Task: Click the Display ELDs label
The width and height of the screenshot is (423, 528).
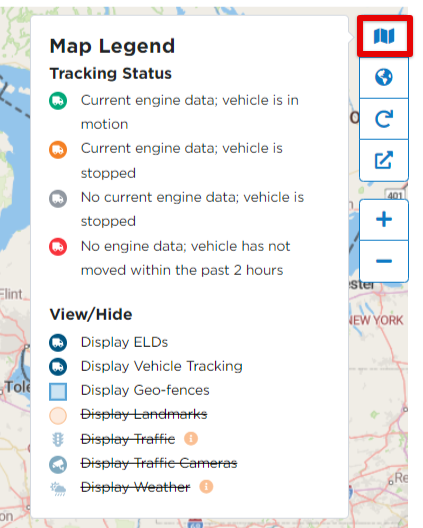Action: tap(124, 342)
